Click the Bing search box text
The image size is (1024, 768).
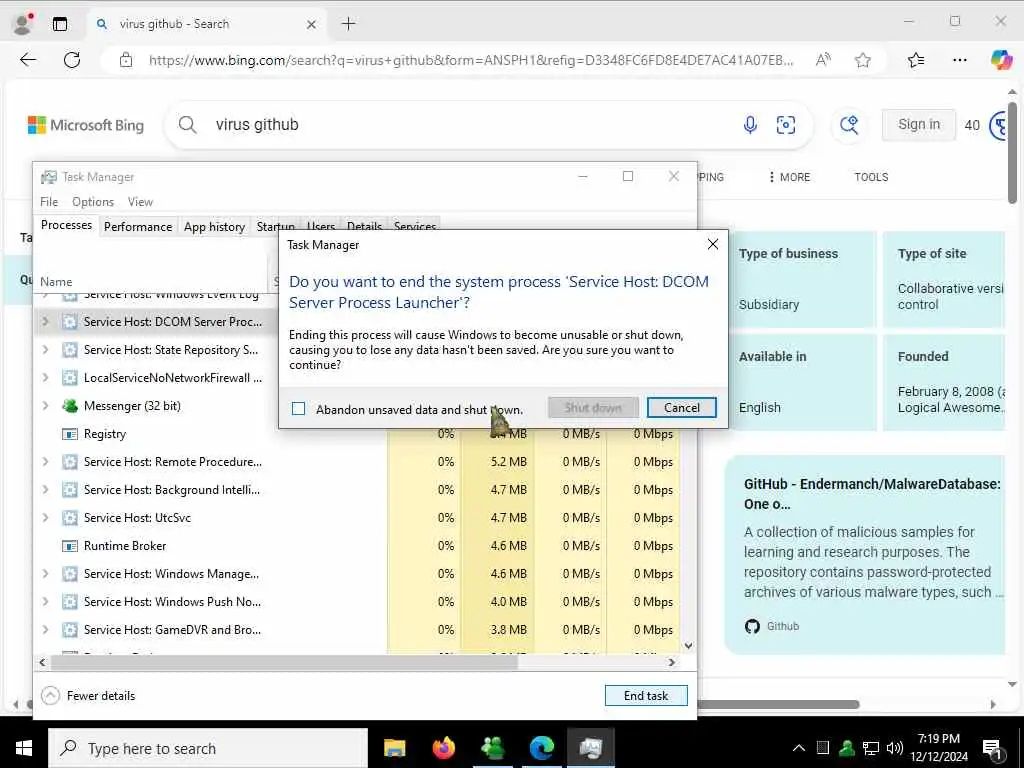257,124
